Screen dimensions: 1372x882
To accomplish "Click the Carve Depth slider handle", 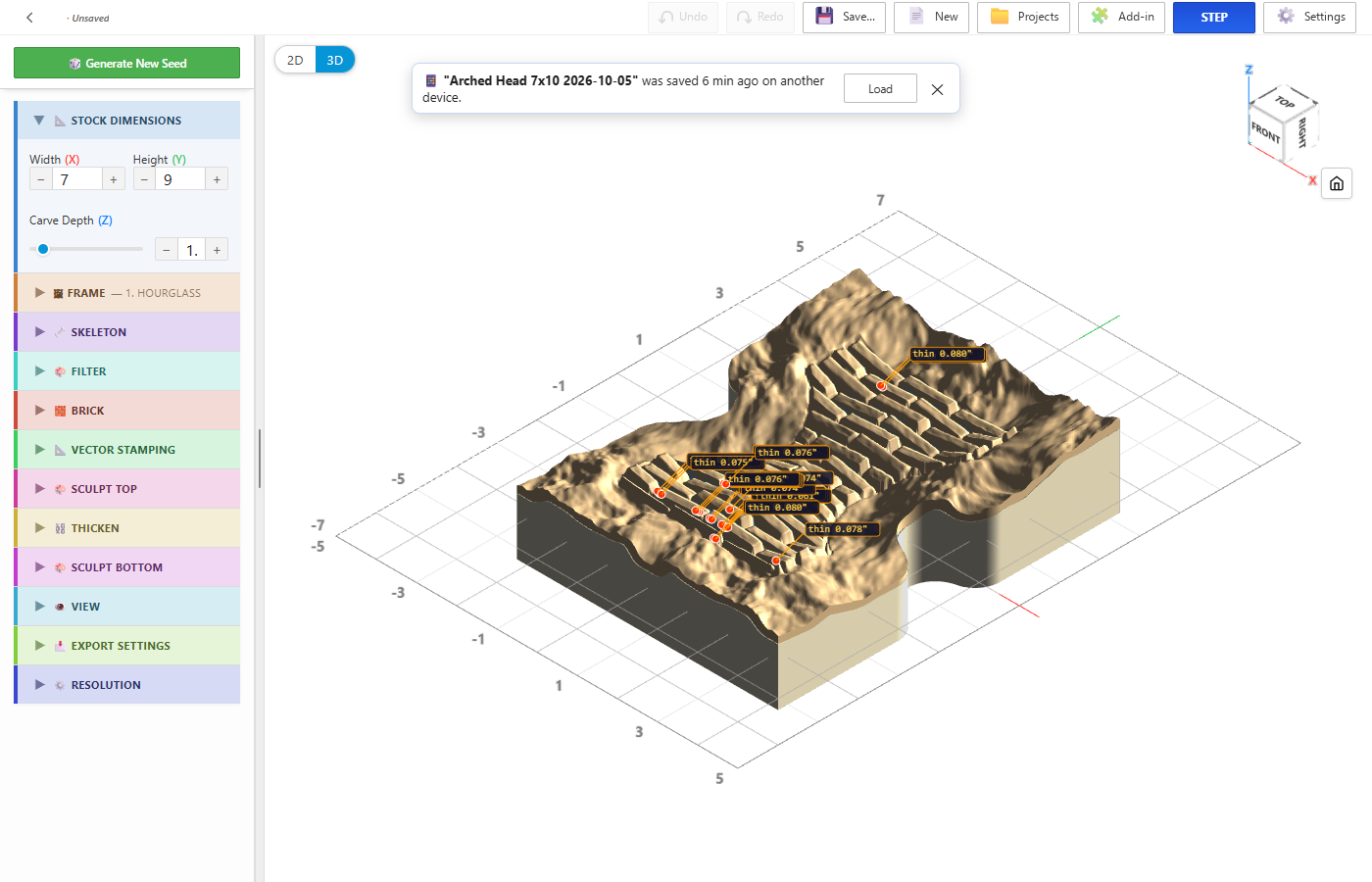I will 43,249.
